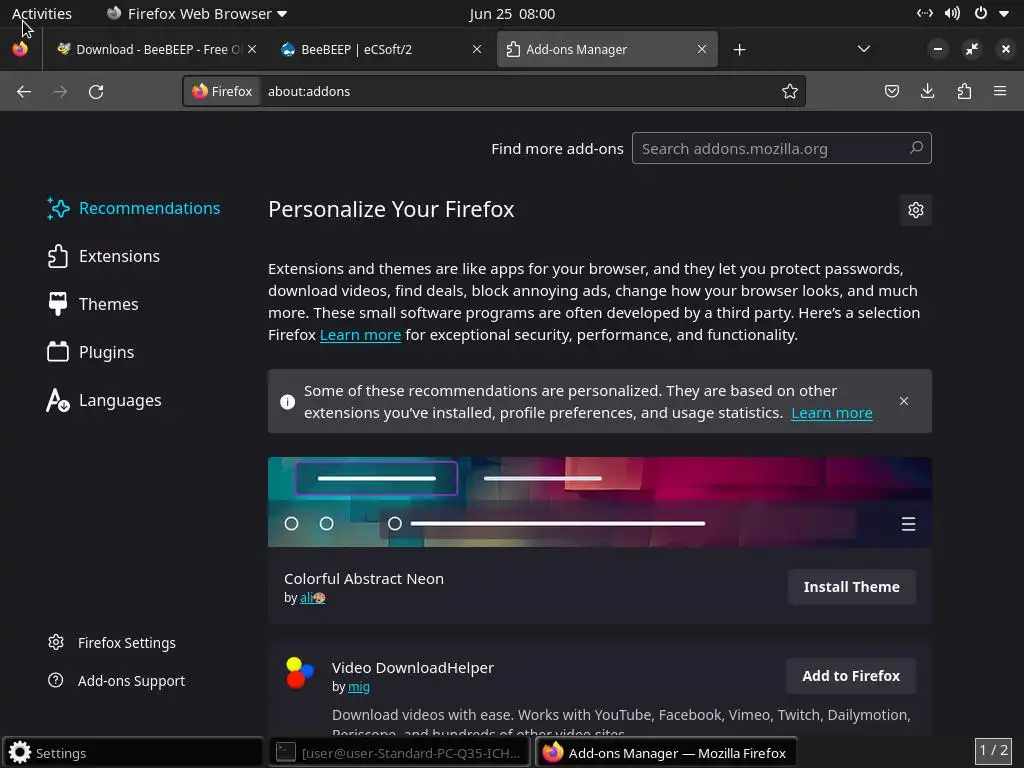
Task: Open extension author mig link
Action: [359, 687]
